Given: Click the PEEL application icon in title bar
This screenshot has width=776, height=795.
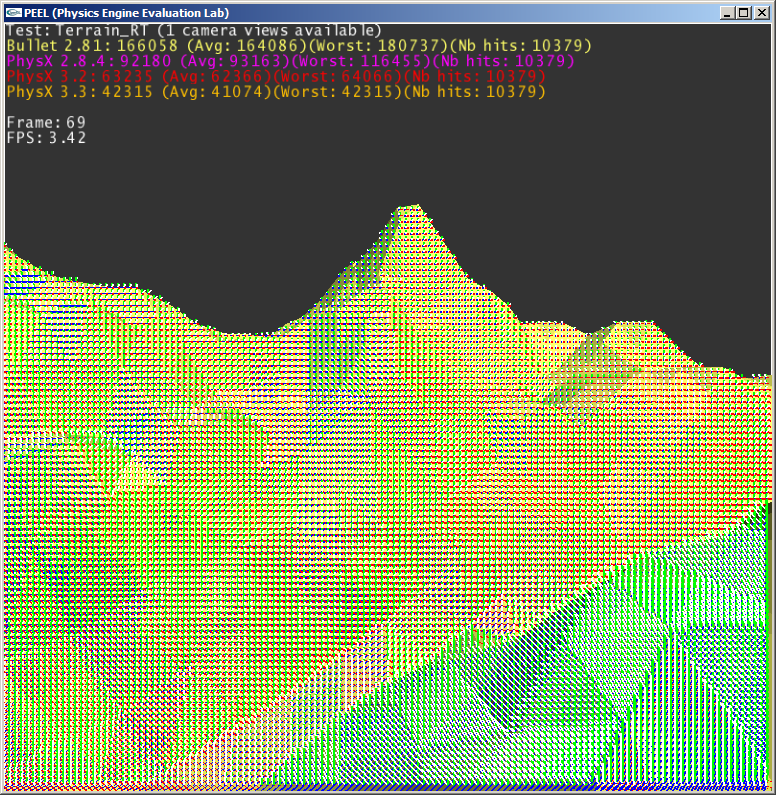Looking at the screenshot, I should pos(14,13).
